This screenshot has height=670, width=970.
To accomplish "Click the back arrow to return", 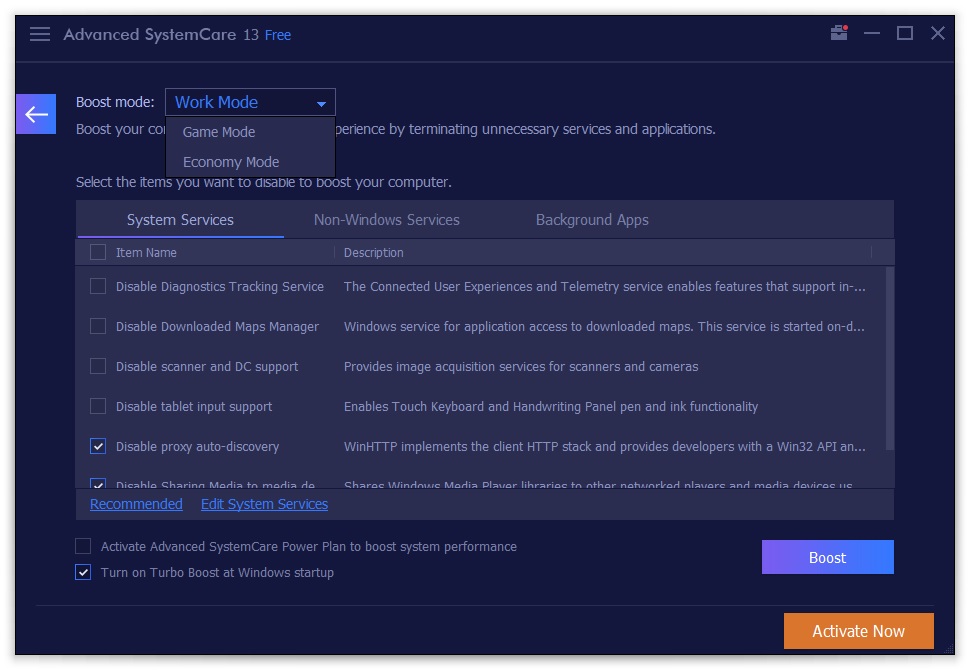I will pyautogui.click(x=36, y=114).
